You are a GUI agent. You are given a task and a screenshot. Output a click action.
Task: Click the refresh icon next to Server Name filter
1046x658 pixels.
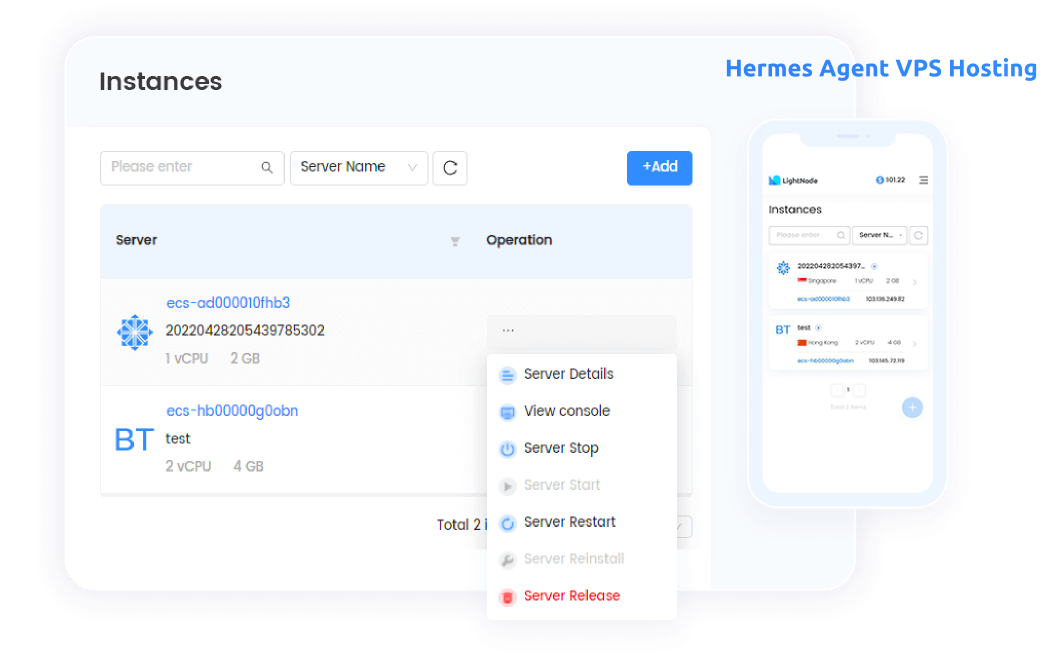click(449, 168)
